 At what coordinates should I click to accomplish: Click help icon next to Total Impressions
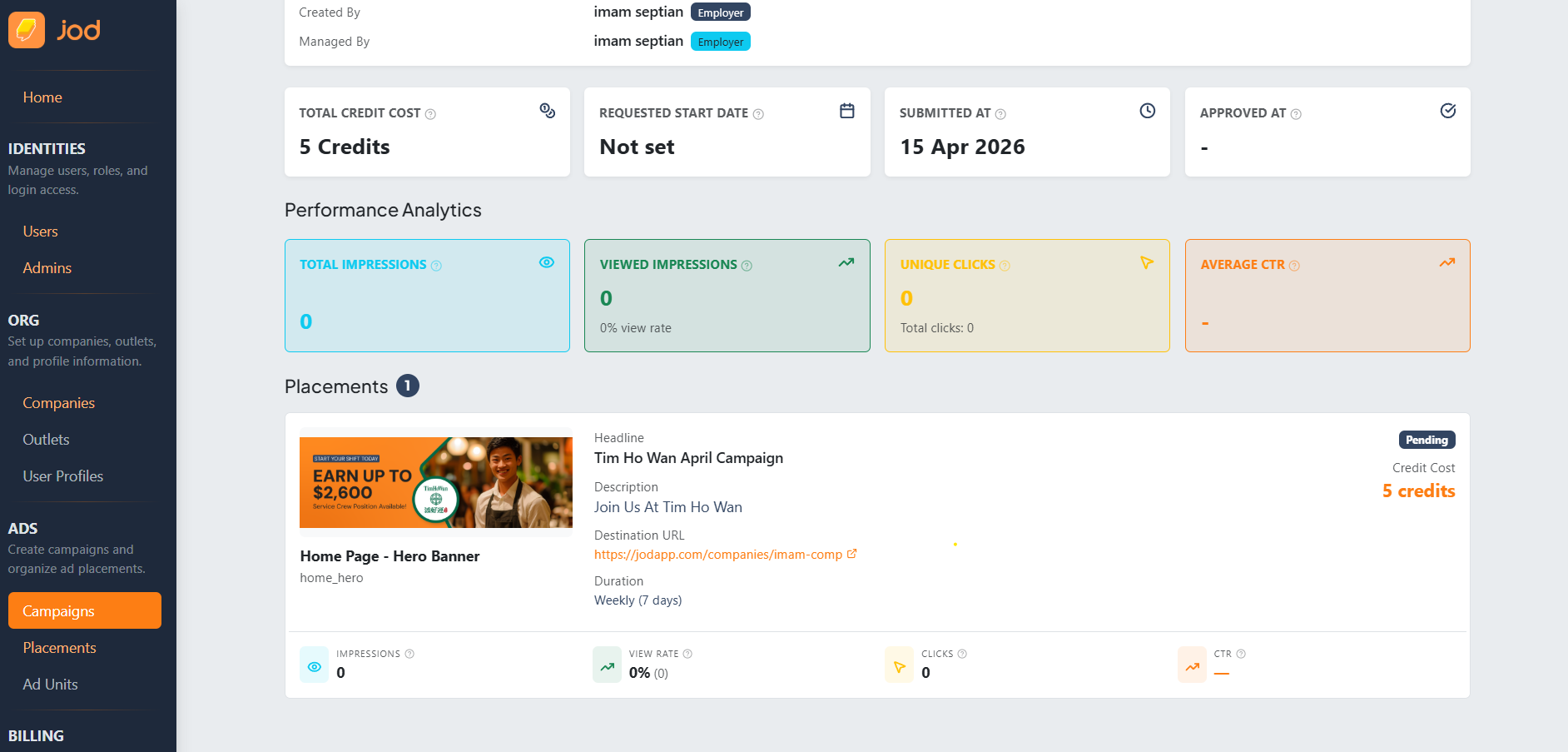coord(436,266)
